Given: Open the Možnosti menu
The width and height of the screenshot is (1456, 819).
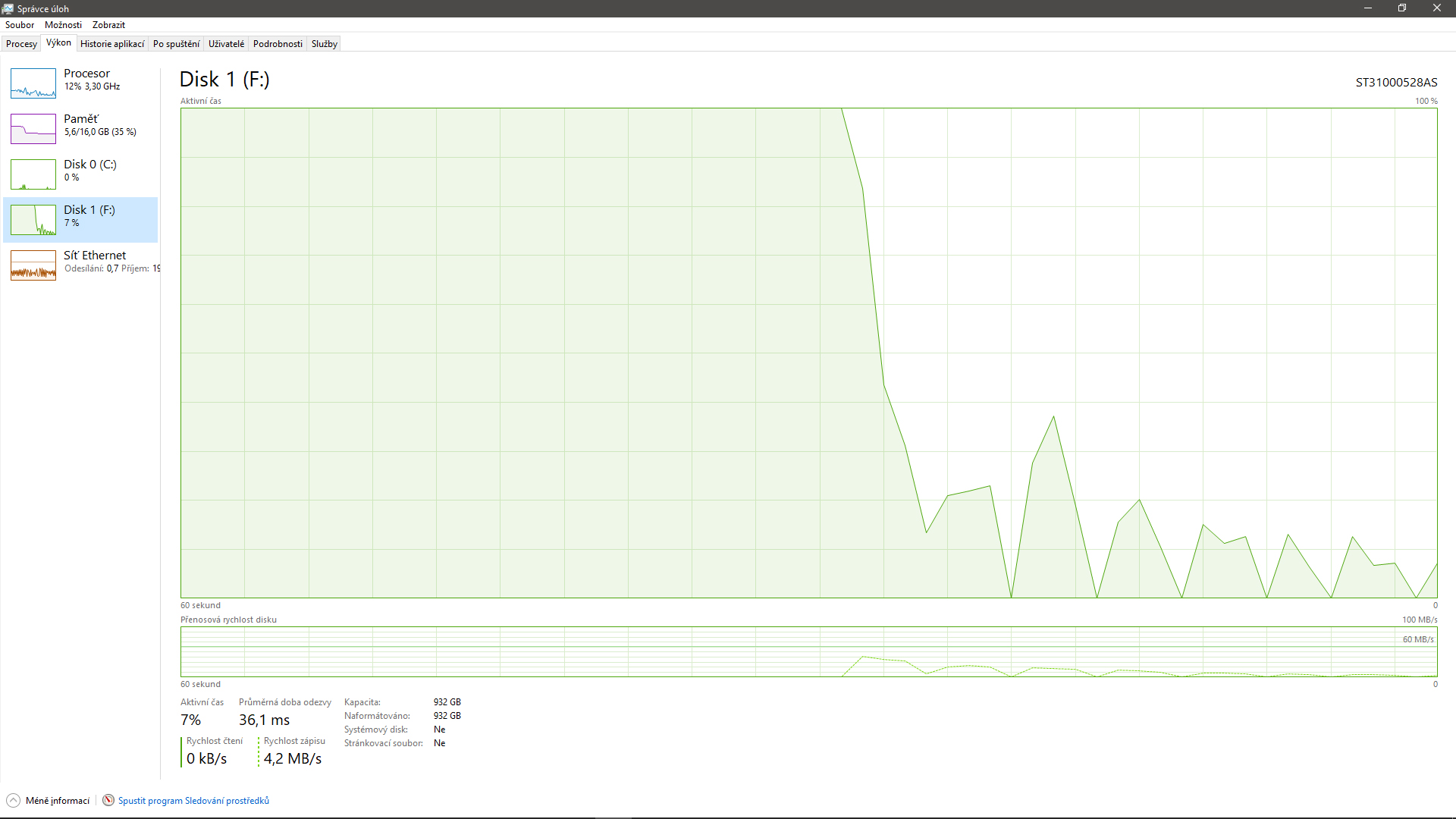Looking at the screenshot, I should [63, 25].
